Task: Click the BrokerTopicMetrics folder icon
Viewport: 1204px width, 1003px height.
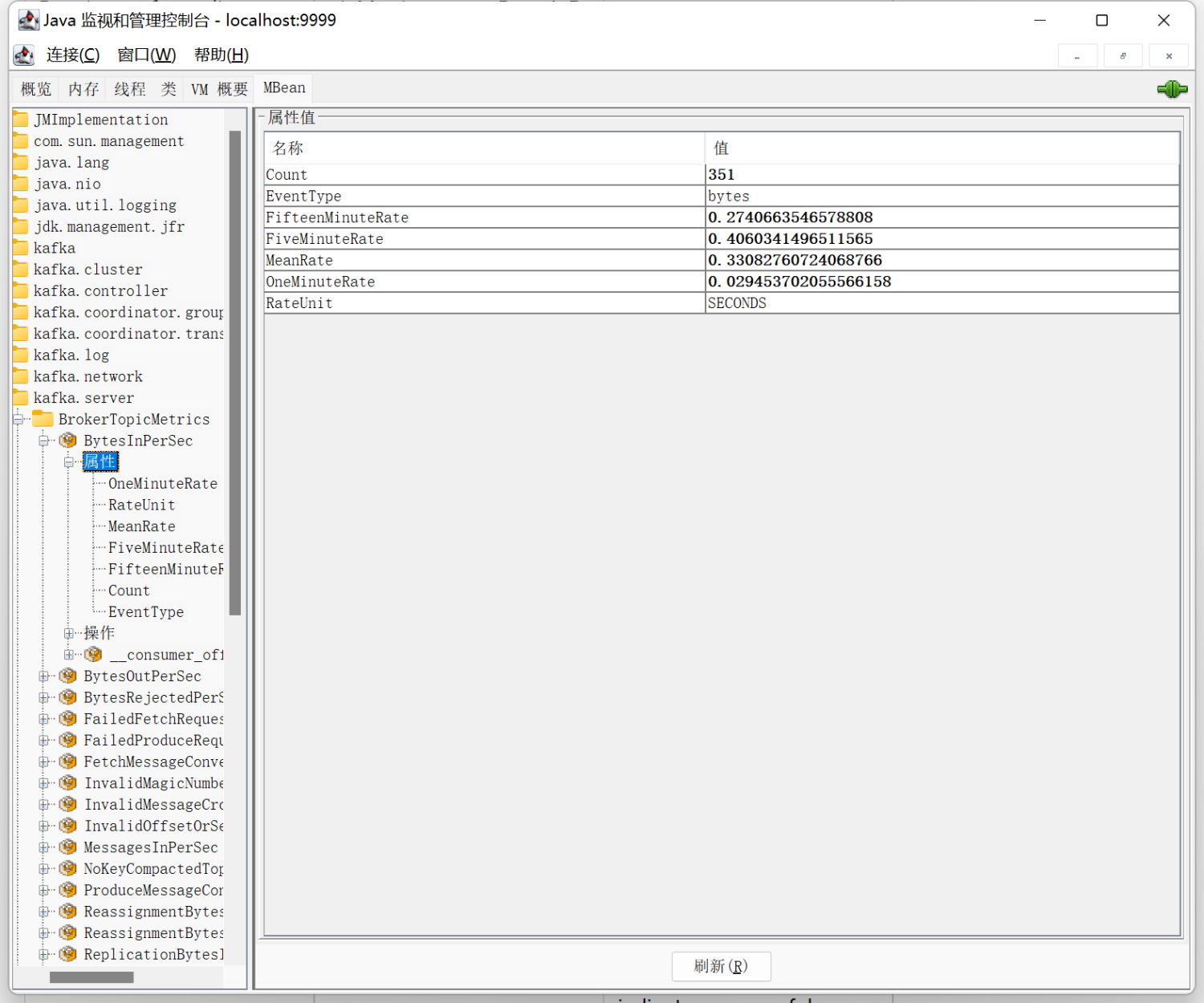Action: [43, 419]
